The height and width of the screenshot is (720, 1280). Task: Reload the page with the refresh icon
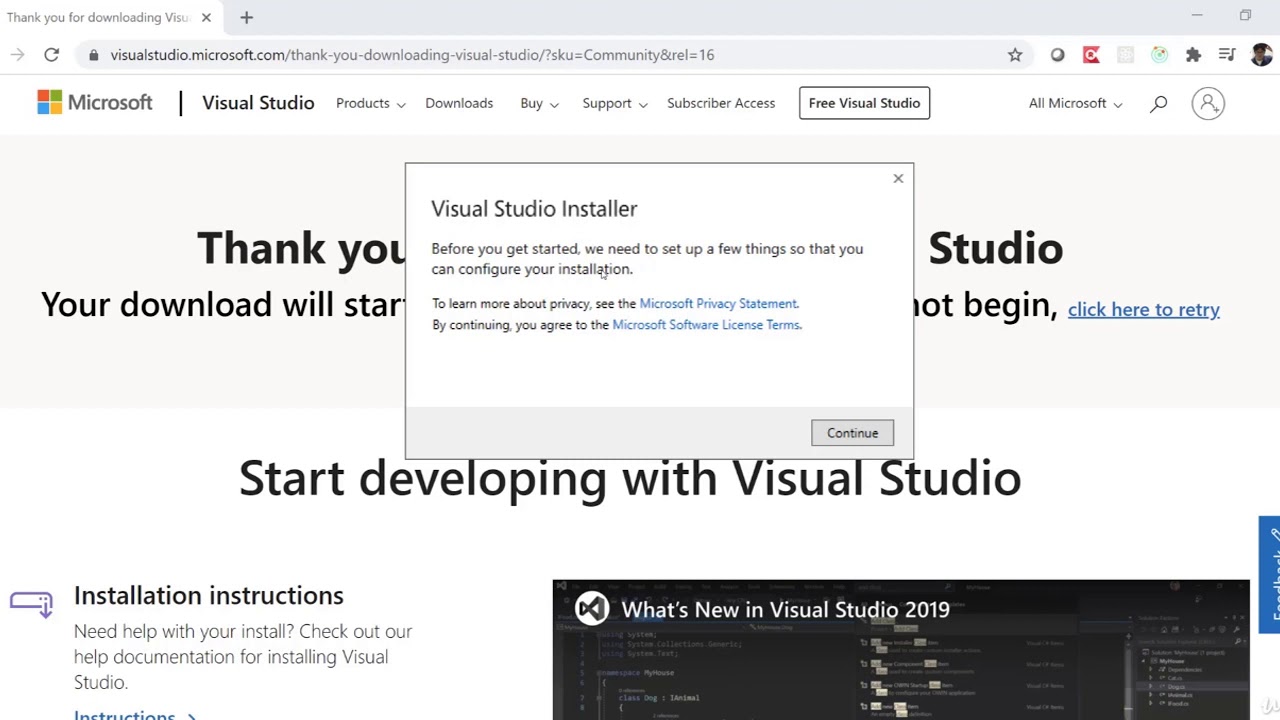coord(52,55)
